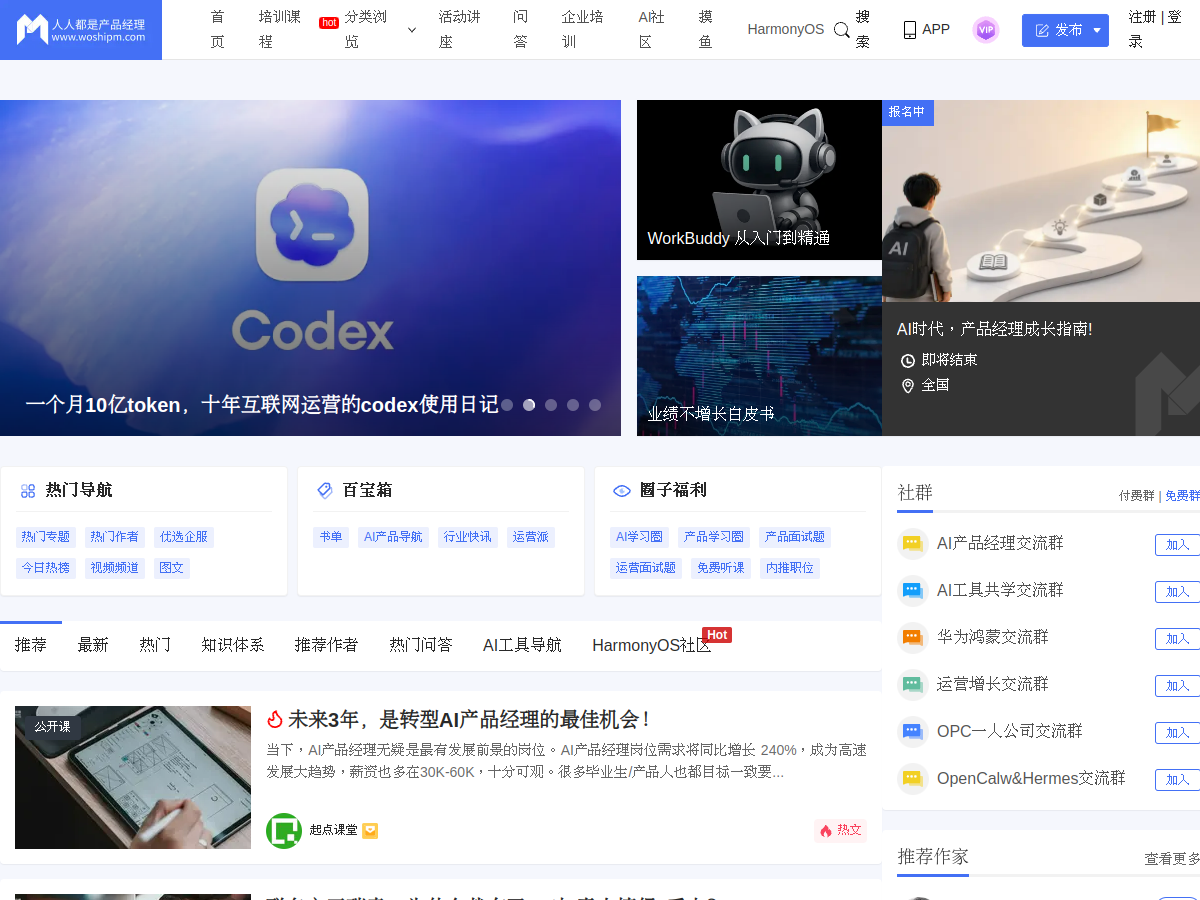The width and height of the screenshot is (1200, 900).
Task: Click the OPC一人公司交流群 group icon
Action: coord(913,731)
